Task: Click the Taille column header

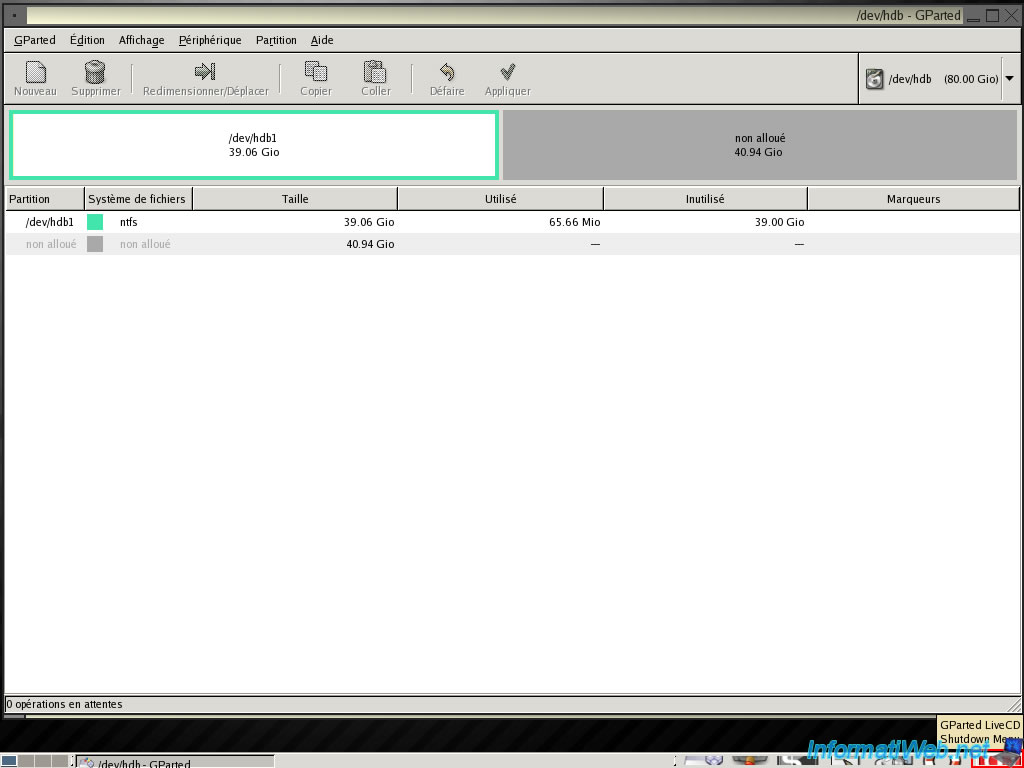Action: click(295, 199)
